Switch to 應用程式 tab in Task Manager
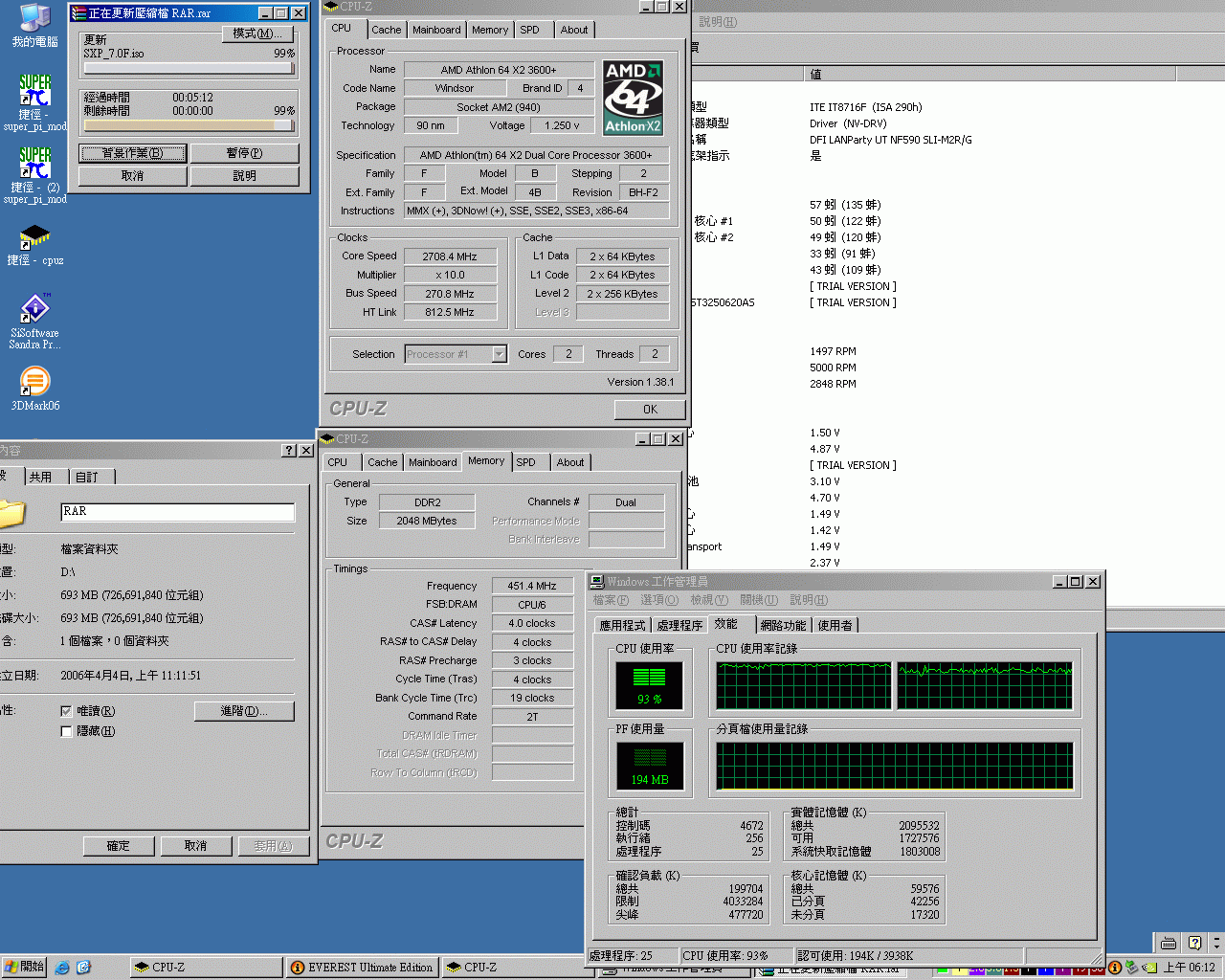This screenshot has width=1225, height=980. 622,625
